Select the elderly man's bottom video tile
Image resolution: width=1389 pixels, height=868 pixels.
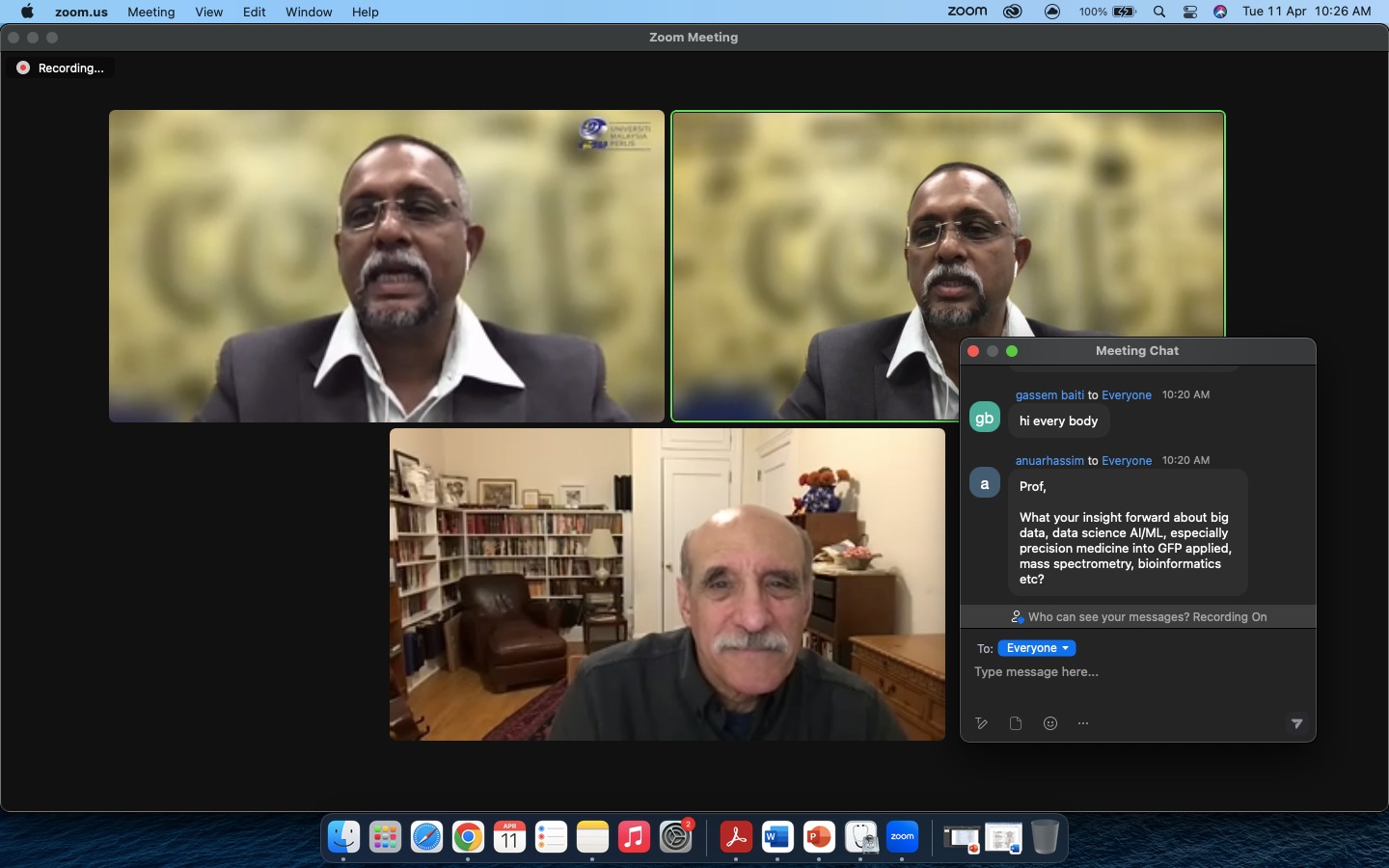667,584
